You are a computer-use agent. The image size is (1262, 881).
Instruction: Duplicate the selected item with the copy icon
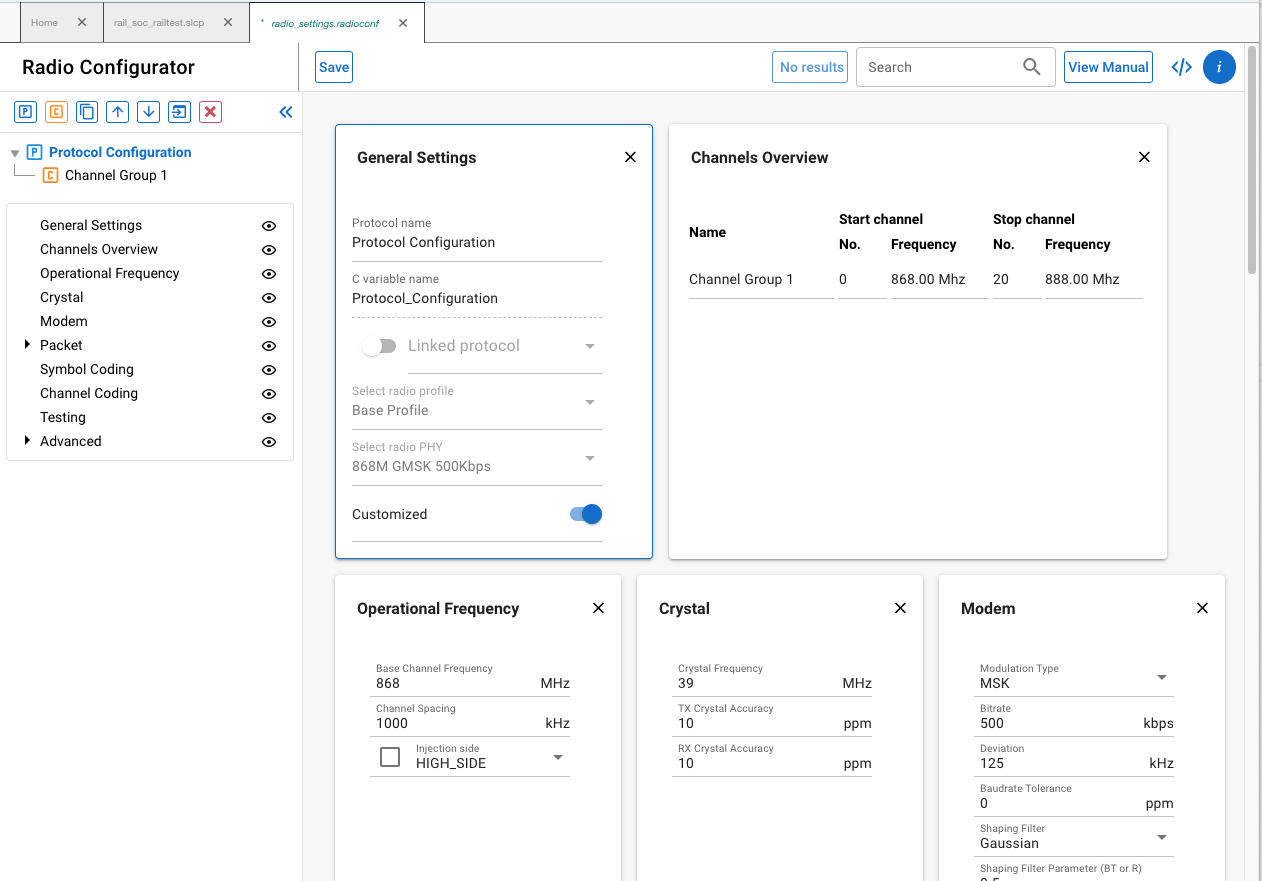[x=87, y=112]
